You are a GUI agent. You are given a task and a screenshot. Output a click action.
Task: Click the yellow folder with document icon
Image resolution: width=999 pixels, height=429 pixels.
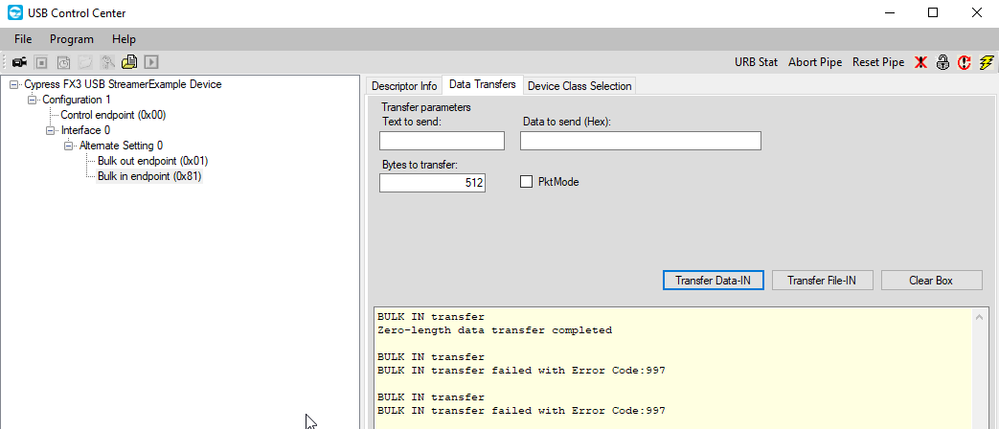[129, 62]
